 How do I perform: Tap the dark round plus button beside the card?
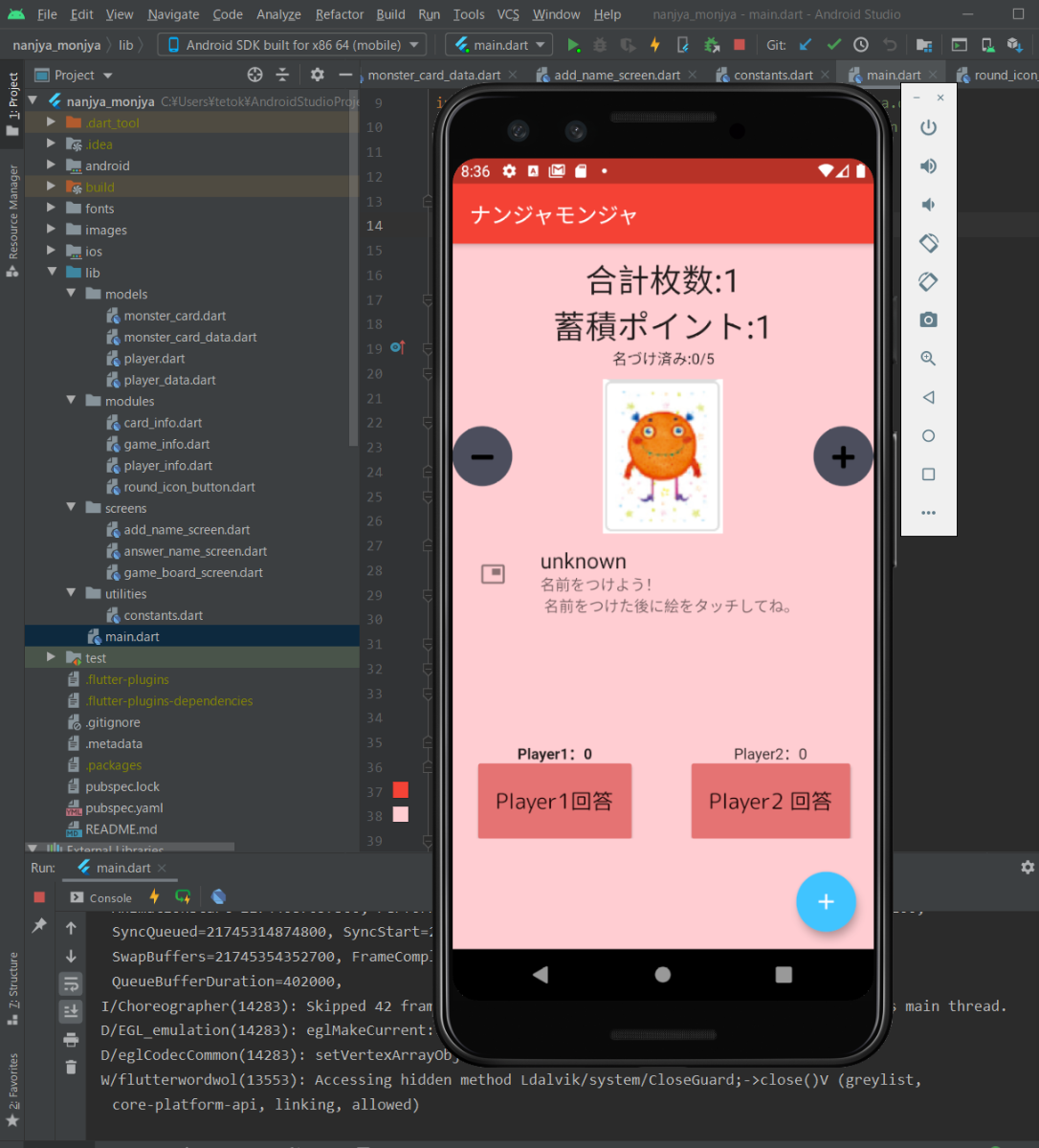tap(843, 456)
